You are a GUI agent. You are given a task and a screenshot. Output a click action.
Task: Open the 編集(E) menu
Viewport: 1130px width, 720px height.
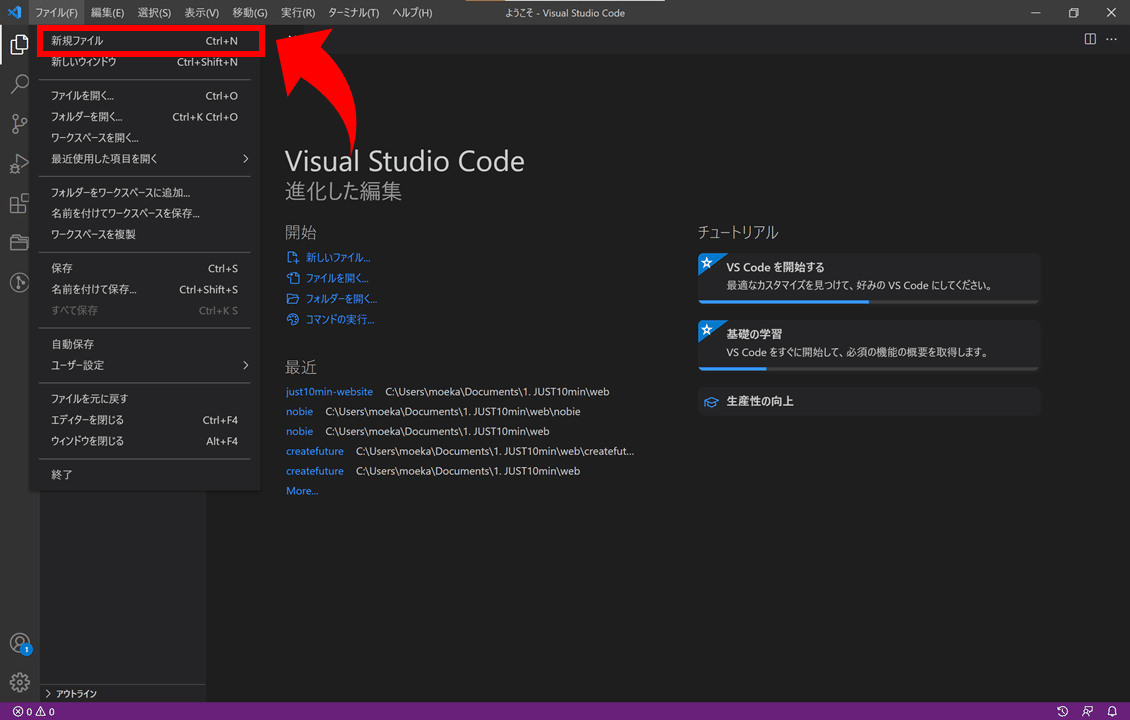[107, 13]
